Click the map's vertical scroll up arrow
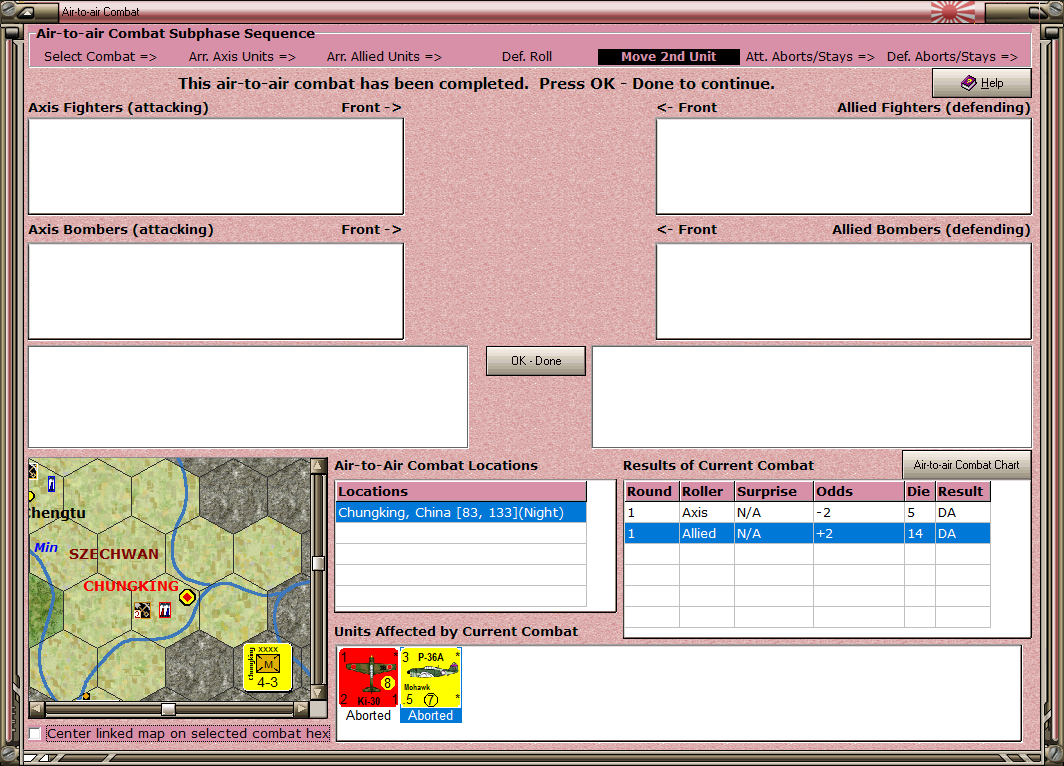Viewport: 1064px width, 766px height. 318,466
